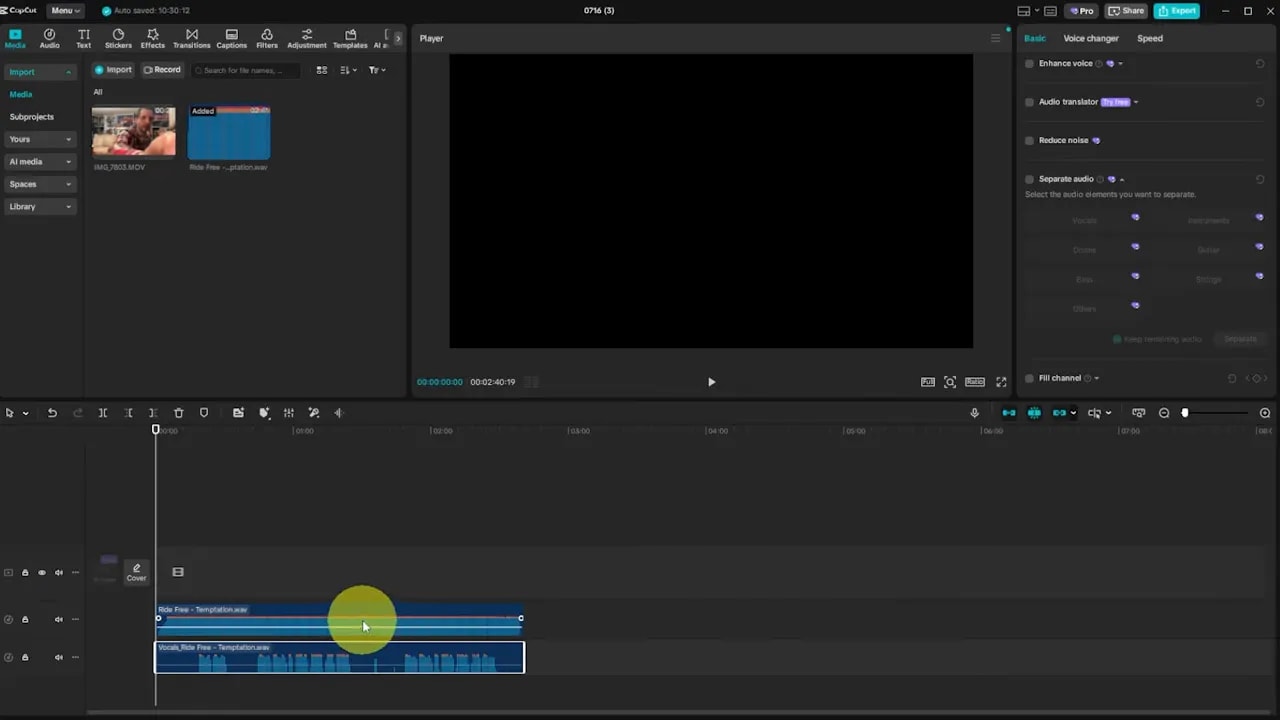Viewport: 1280px width, 720px height.
Task: Open the Menu at the top left
Action: (x=62, y=10)
